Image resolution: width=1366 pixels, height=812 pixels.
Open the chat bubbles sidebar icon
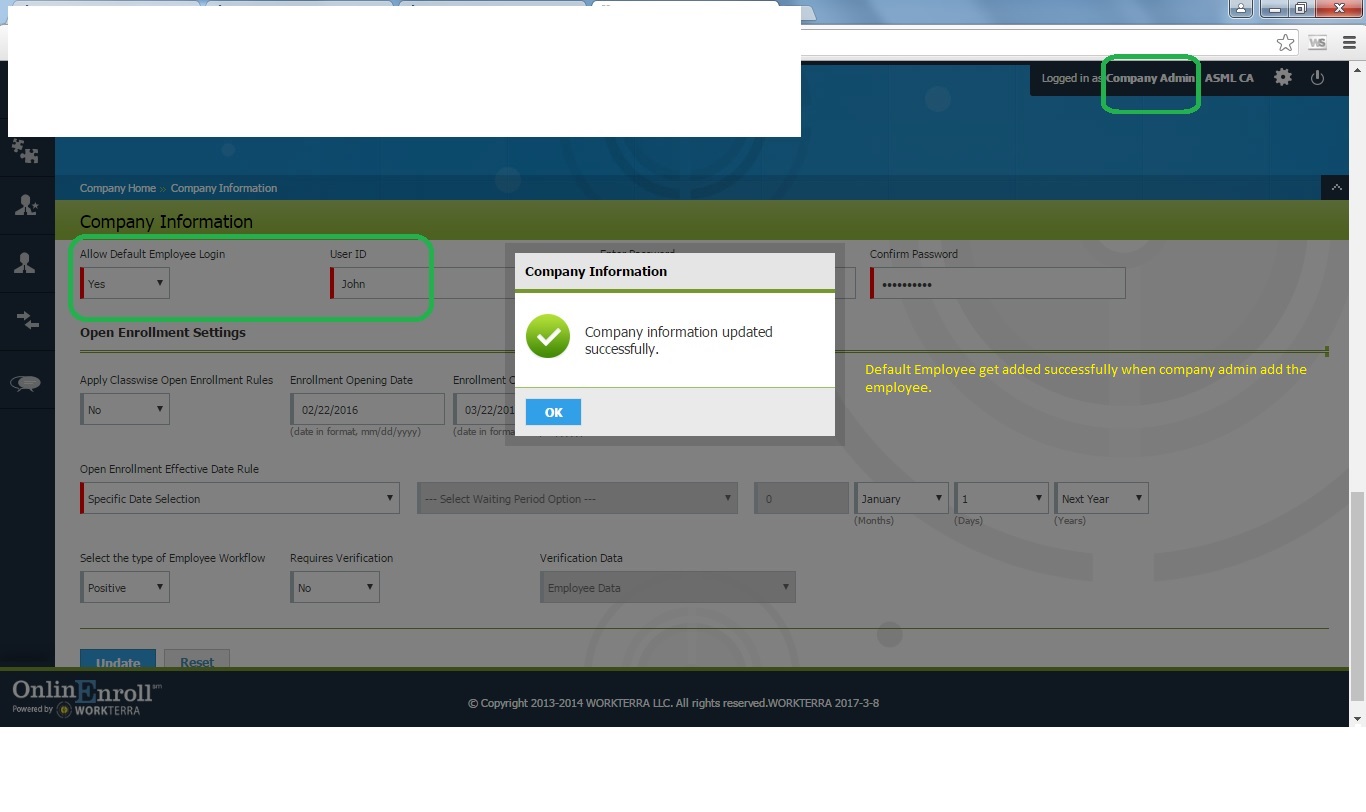tap(25, 384)
